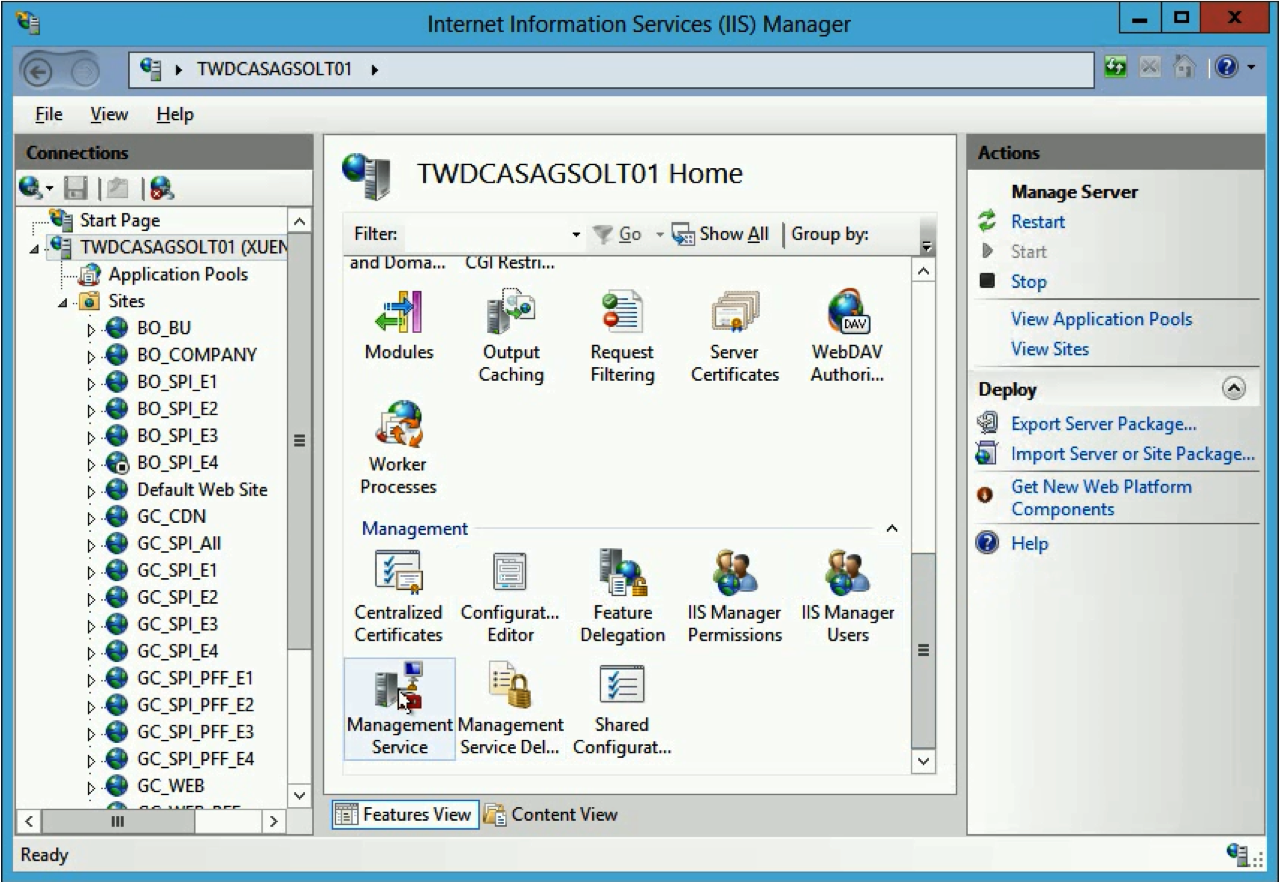
Task: Click Import Server or Site Package link
Action: [1132, 454]
